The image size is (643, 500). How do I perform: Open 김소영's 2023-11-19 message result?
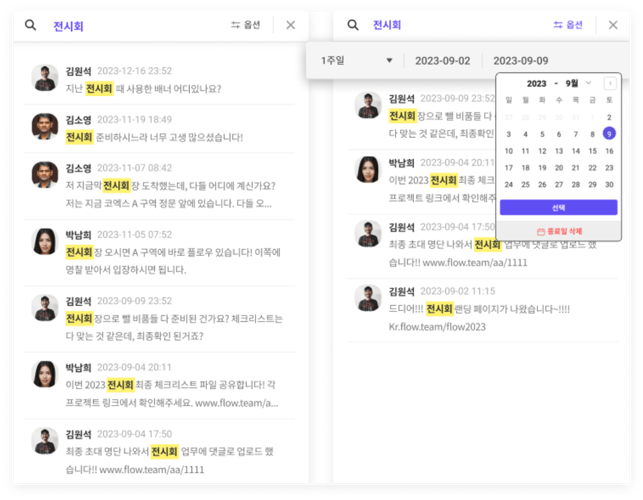tap(160, 128)
